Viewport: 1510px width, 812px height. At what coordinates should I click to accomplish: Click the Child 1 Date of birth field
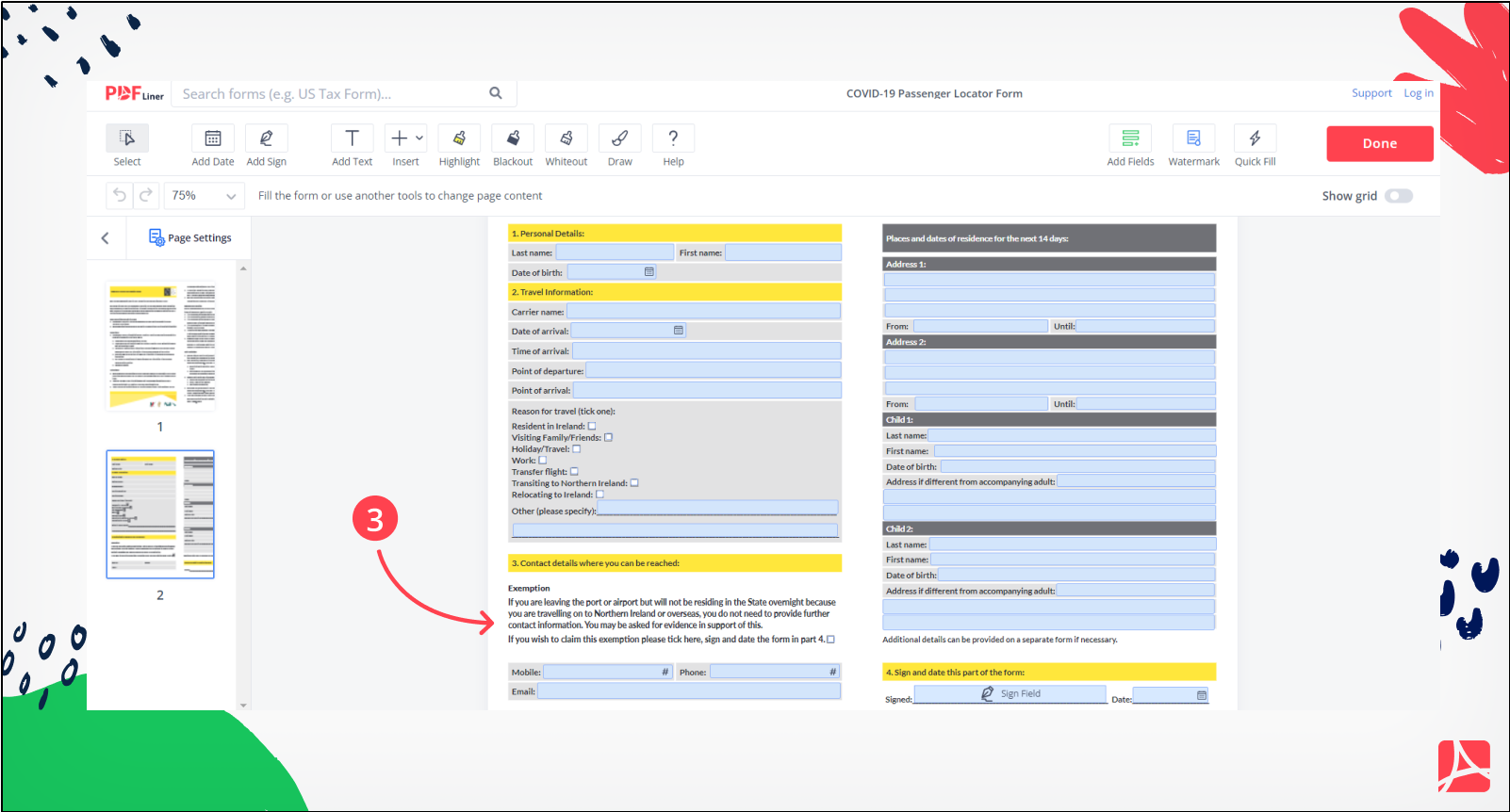1077,466
